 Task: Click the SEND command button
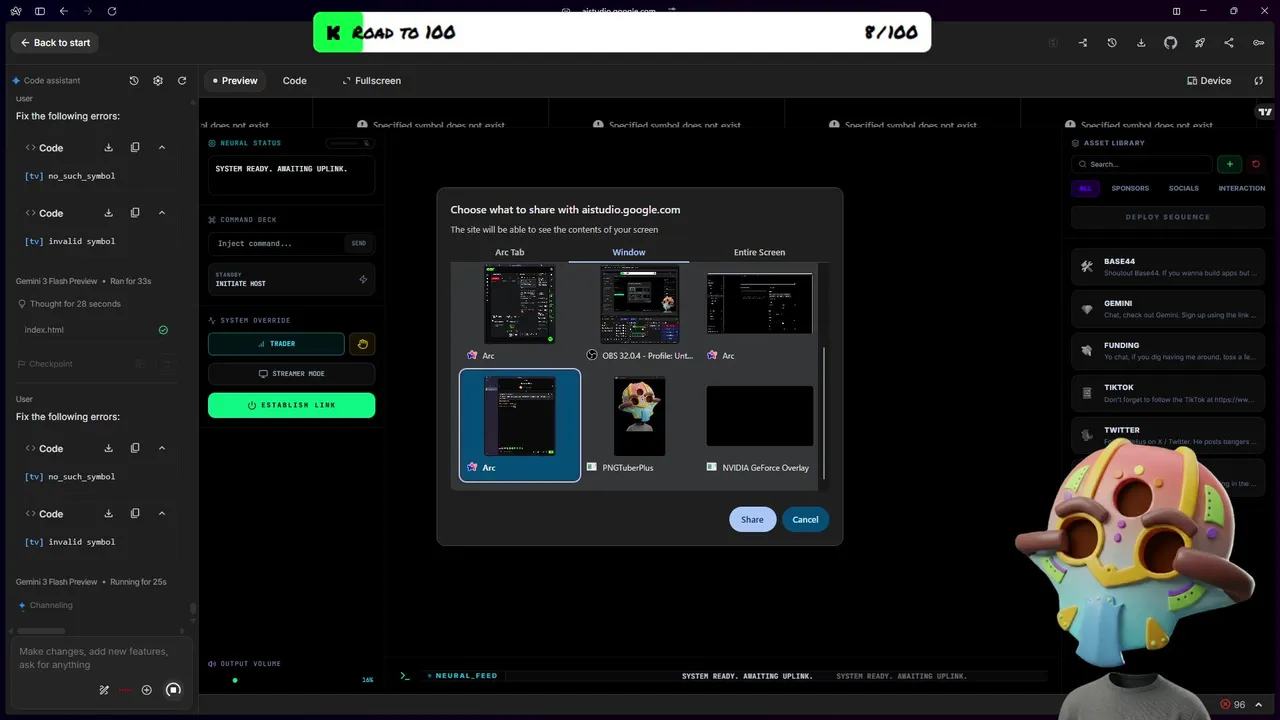[x=358, y=243]
